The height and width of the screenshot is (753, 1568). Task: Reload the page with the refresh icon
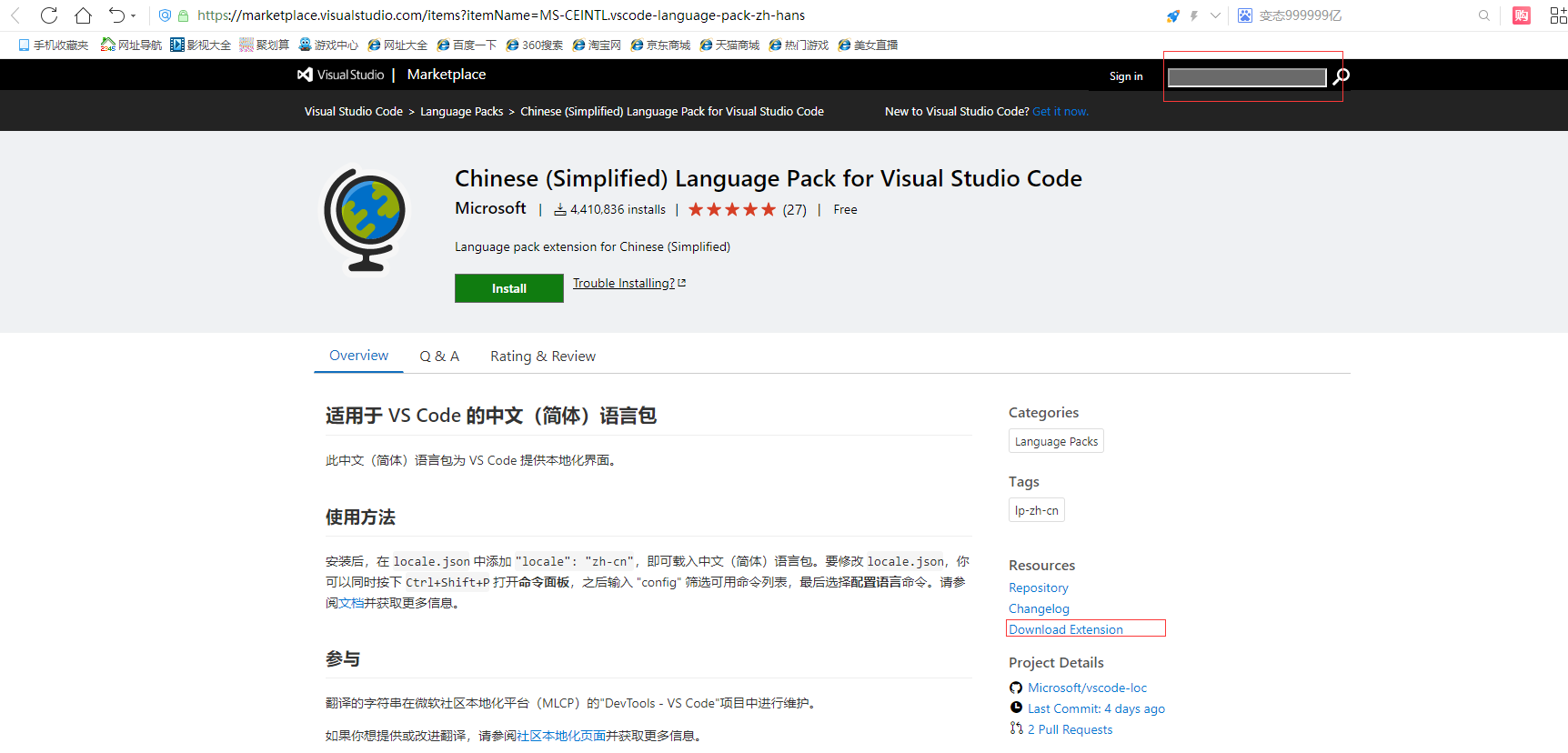click(49, 15)
